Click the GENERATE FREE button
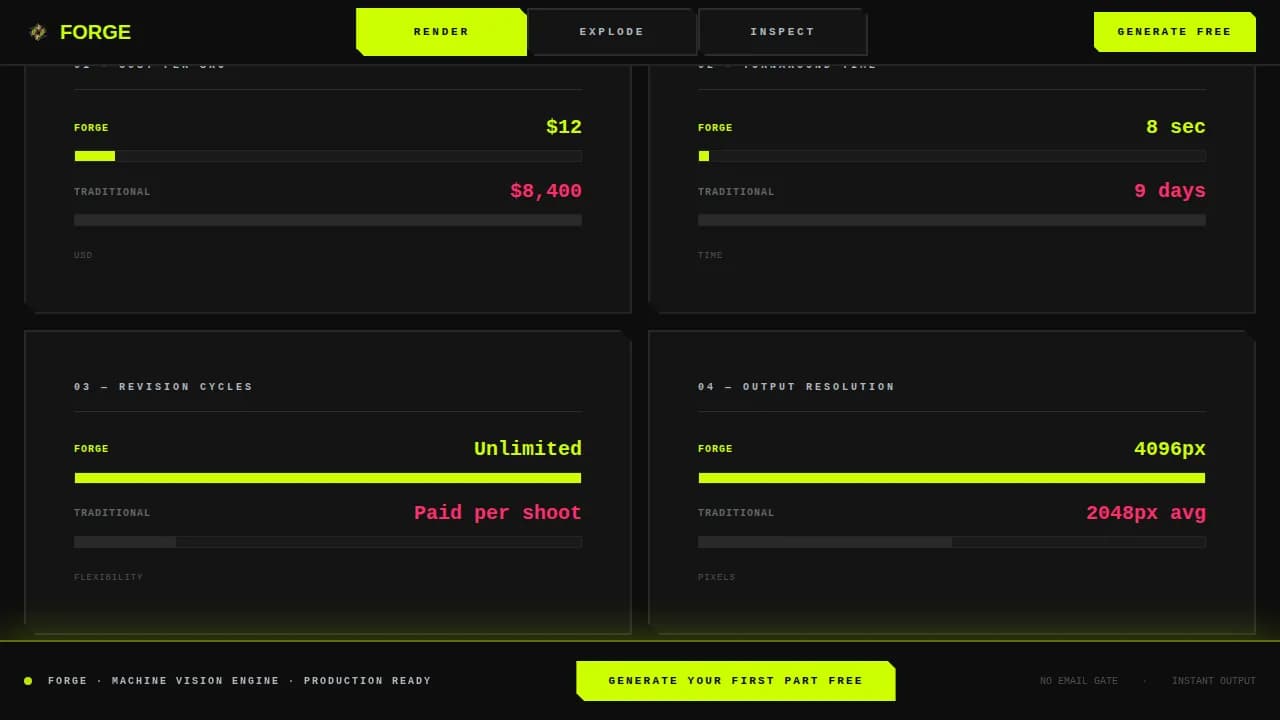1280x720 pixels. (x=1174, y=31)
